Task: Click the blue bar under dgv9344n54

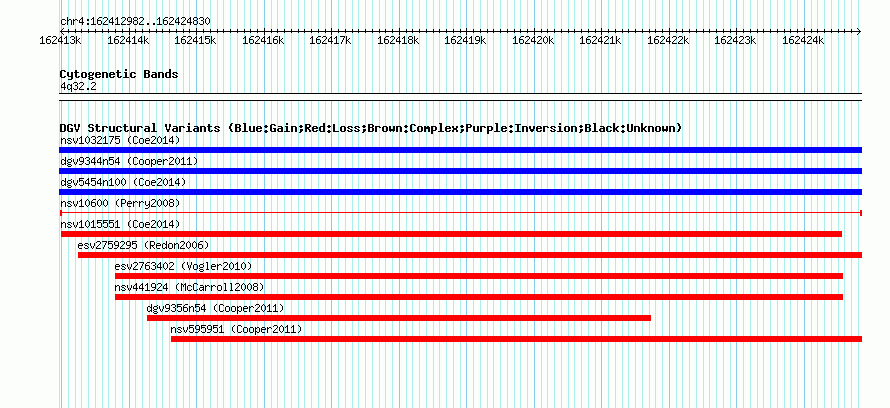Action: coord(460,171)
